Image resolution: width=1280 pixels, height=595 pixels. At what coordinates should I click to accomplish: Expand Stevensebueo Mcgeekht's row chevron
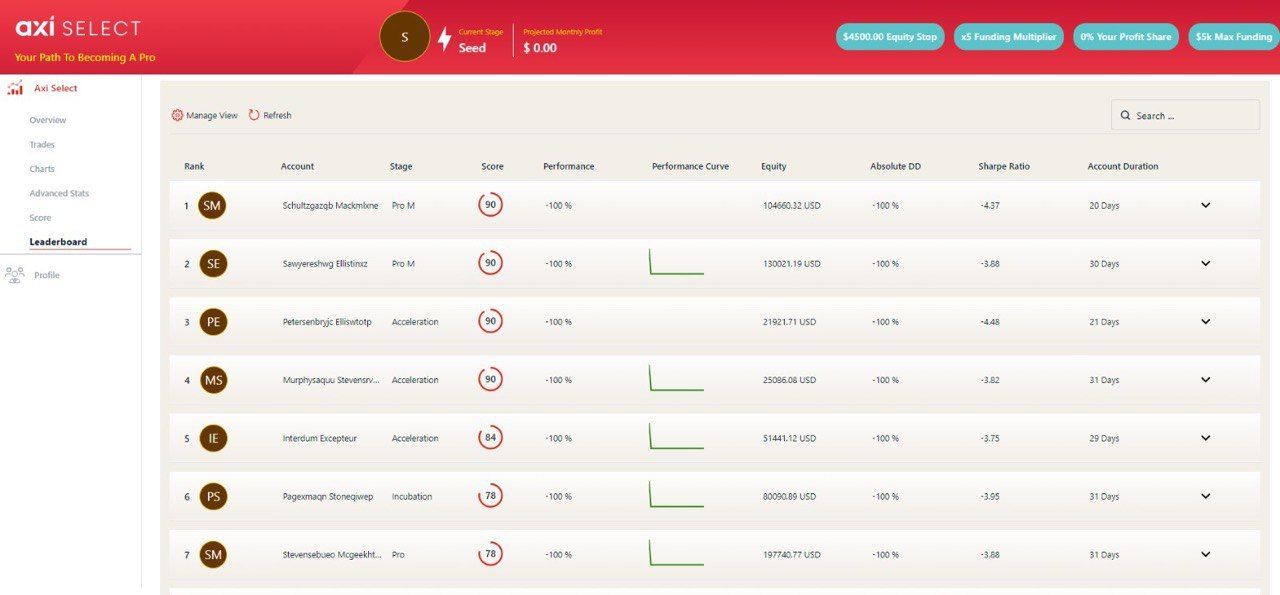pyautogui.click(x=1205, y=553)
